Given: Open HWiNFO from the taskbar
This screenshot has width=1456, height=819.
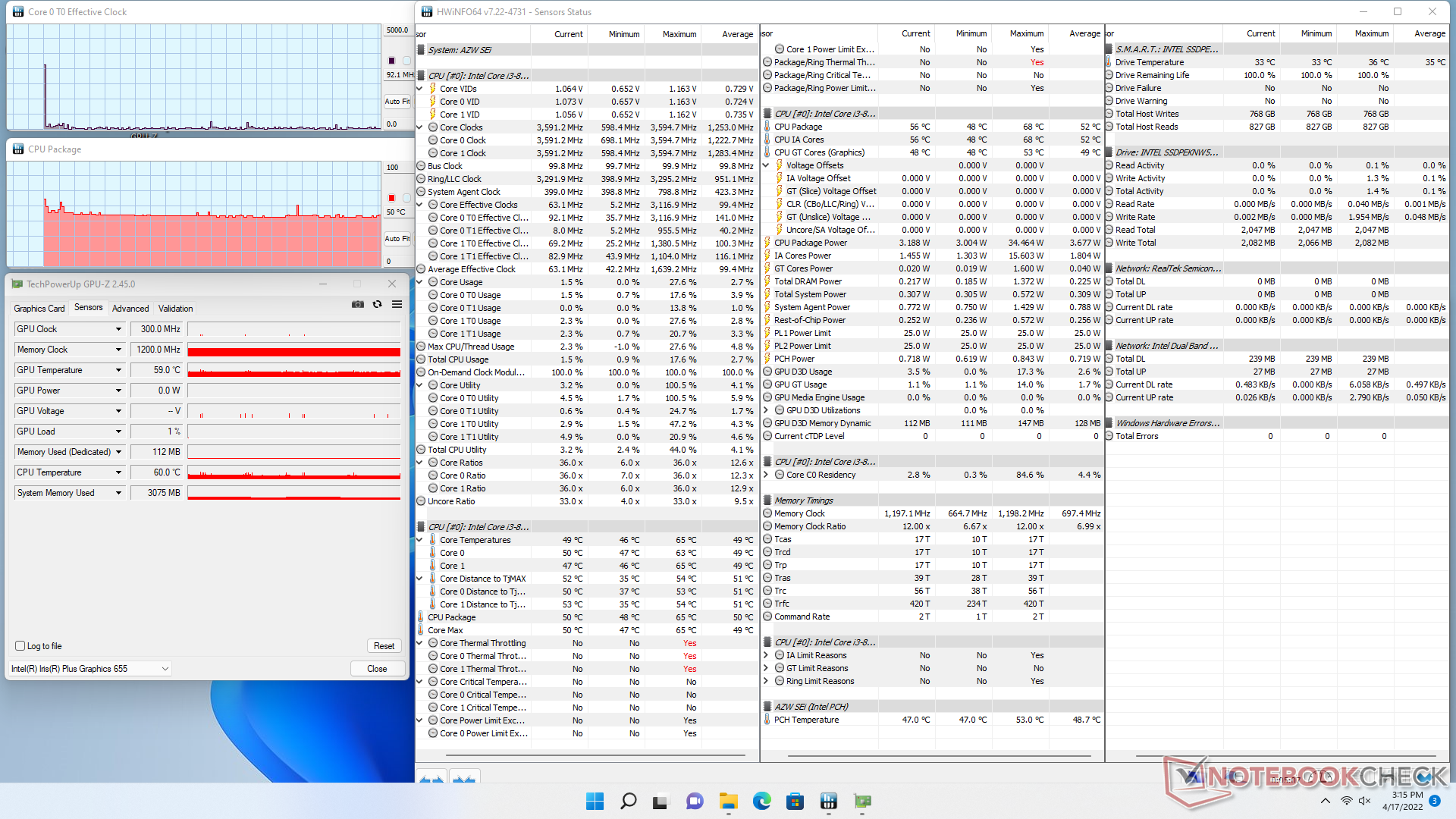Looking at the screenshot, I should [x=828, y=801].
